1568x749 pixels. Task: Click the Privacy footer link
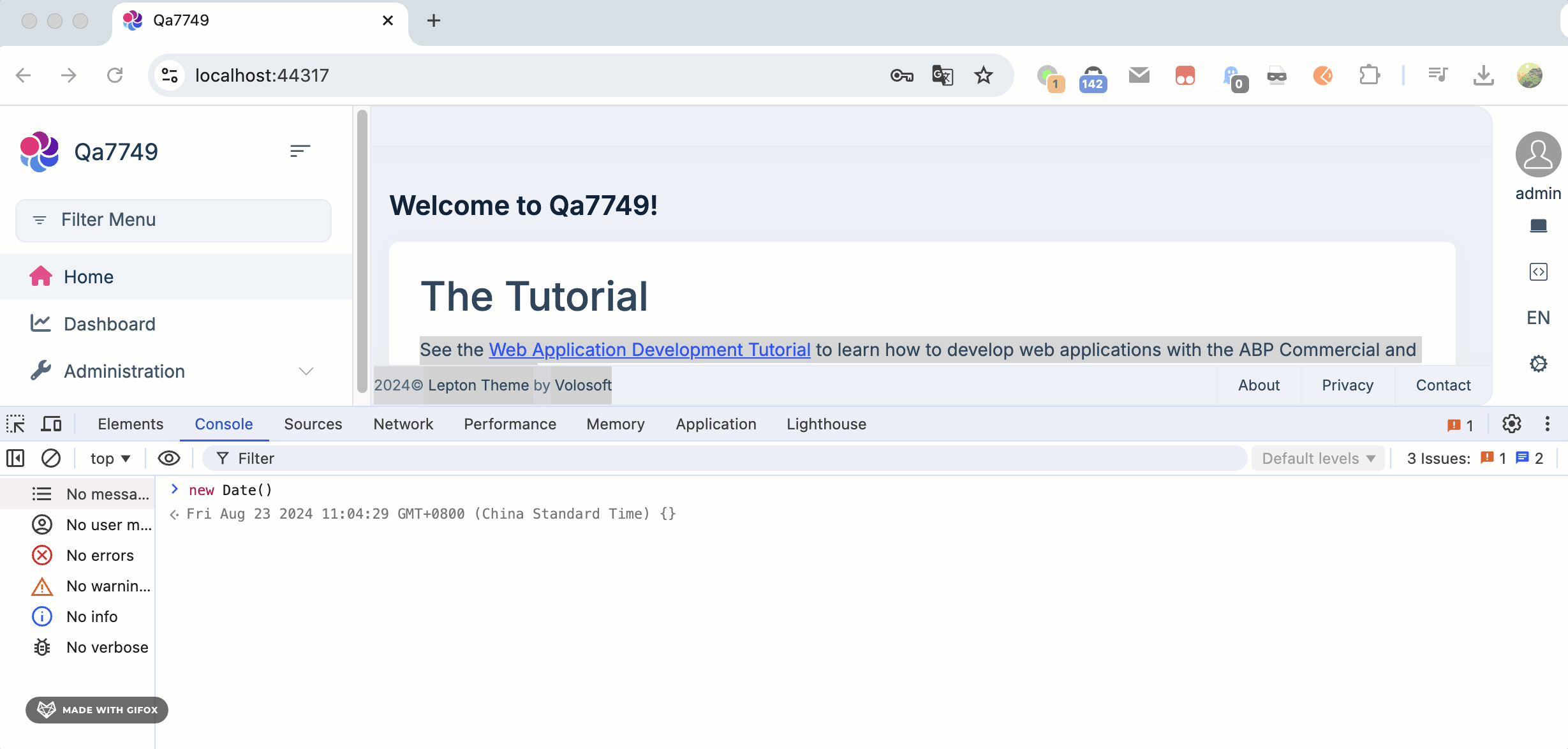[x=1347, y=385]
